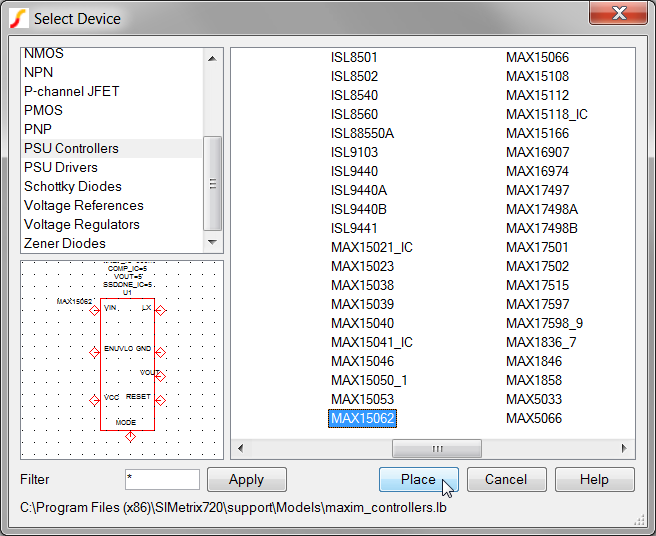Choose device MAX15053

point(363,400)
